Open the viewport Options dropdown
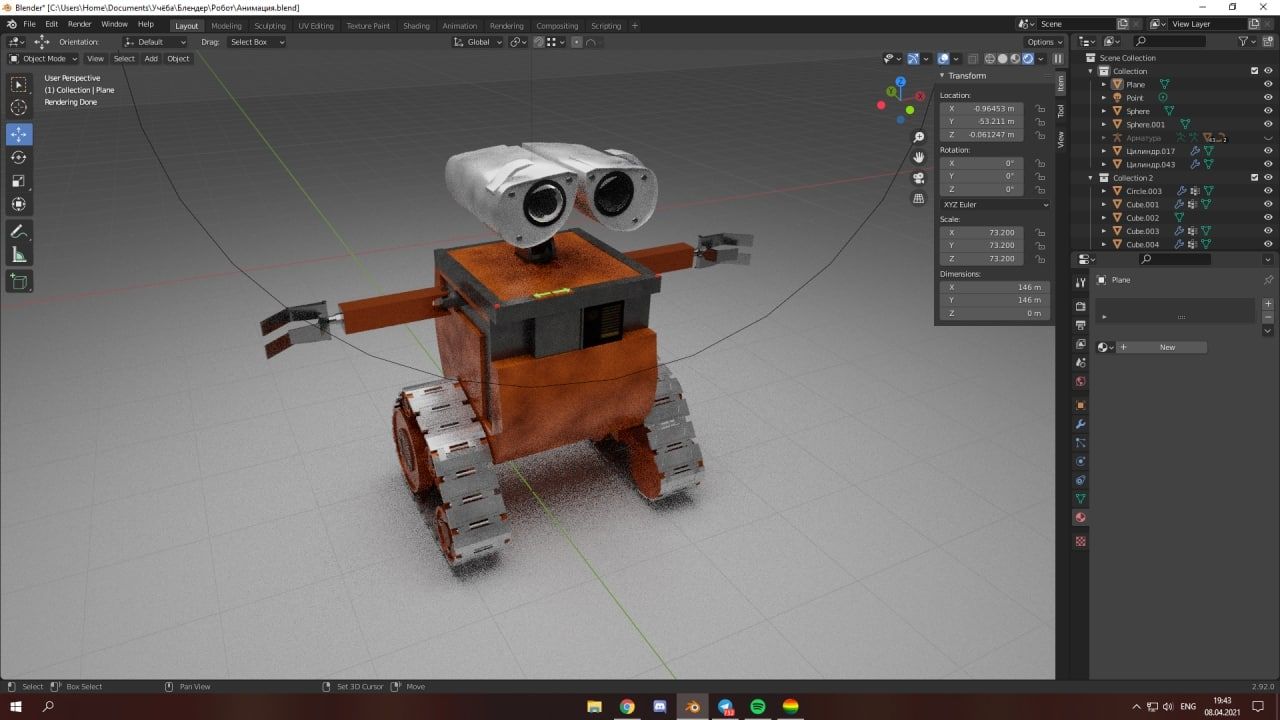 (x=1044, y=42)
